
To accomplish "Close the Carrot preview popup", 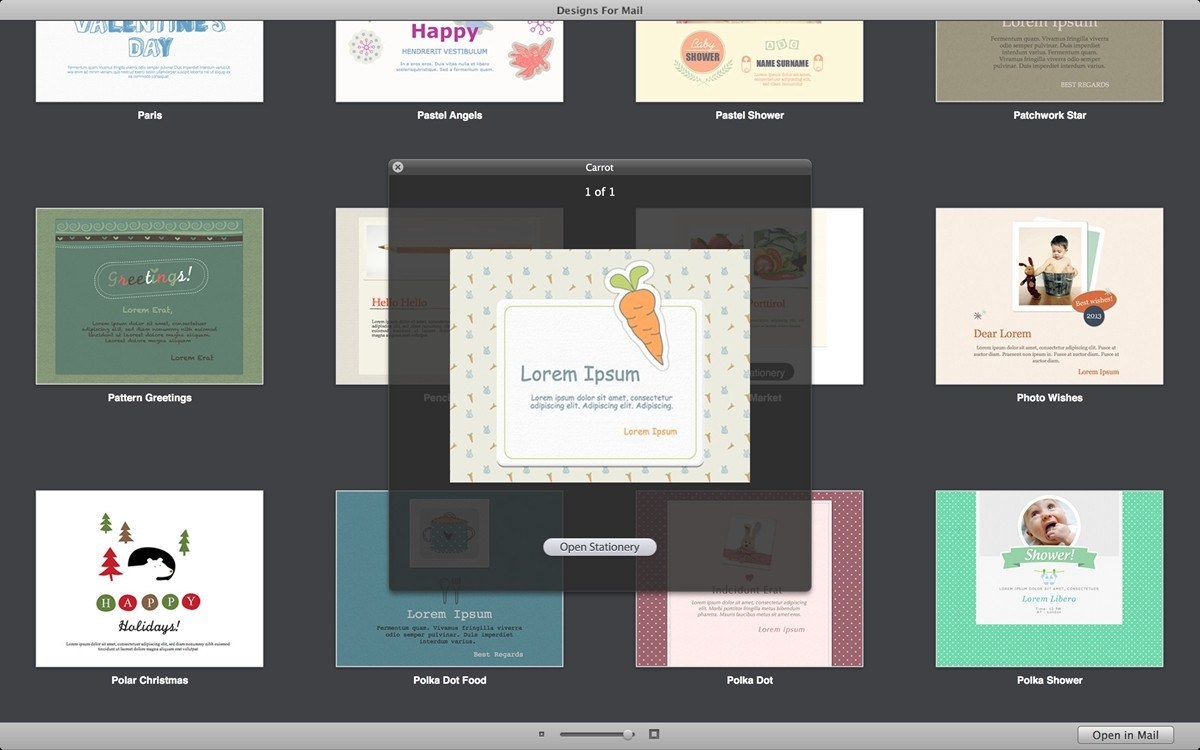I will click(x=398, y=167).
